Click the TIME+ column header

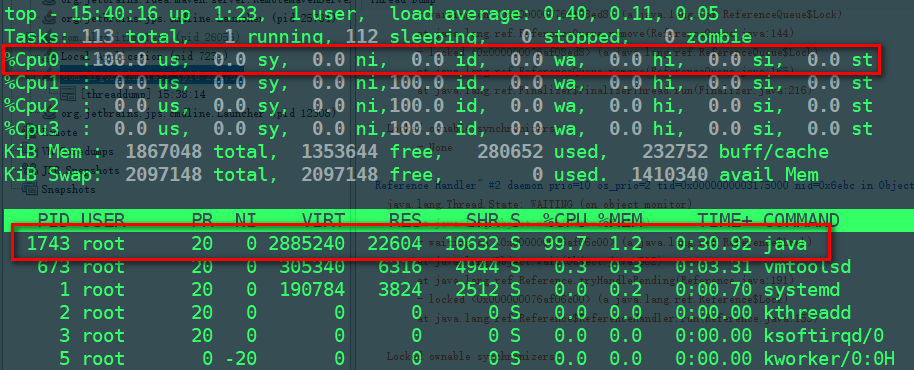[724, 221]
